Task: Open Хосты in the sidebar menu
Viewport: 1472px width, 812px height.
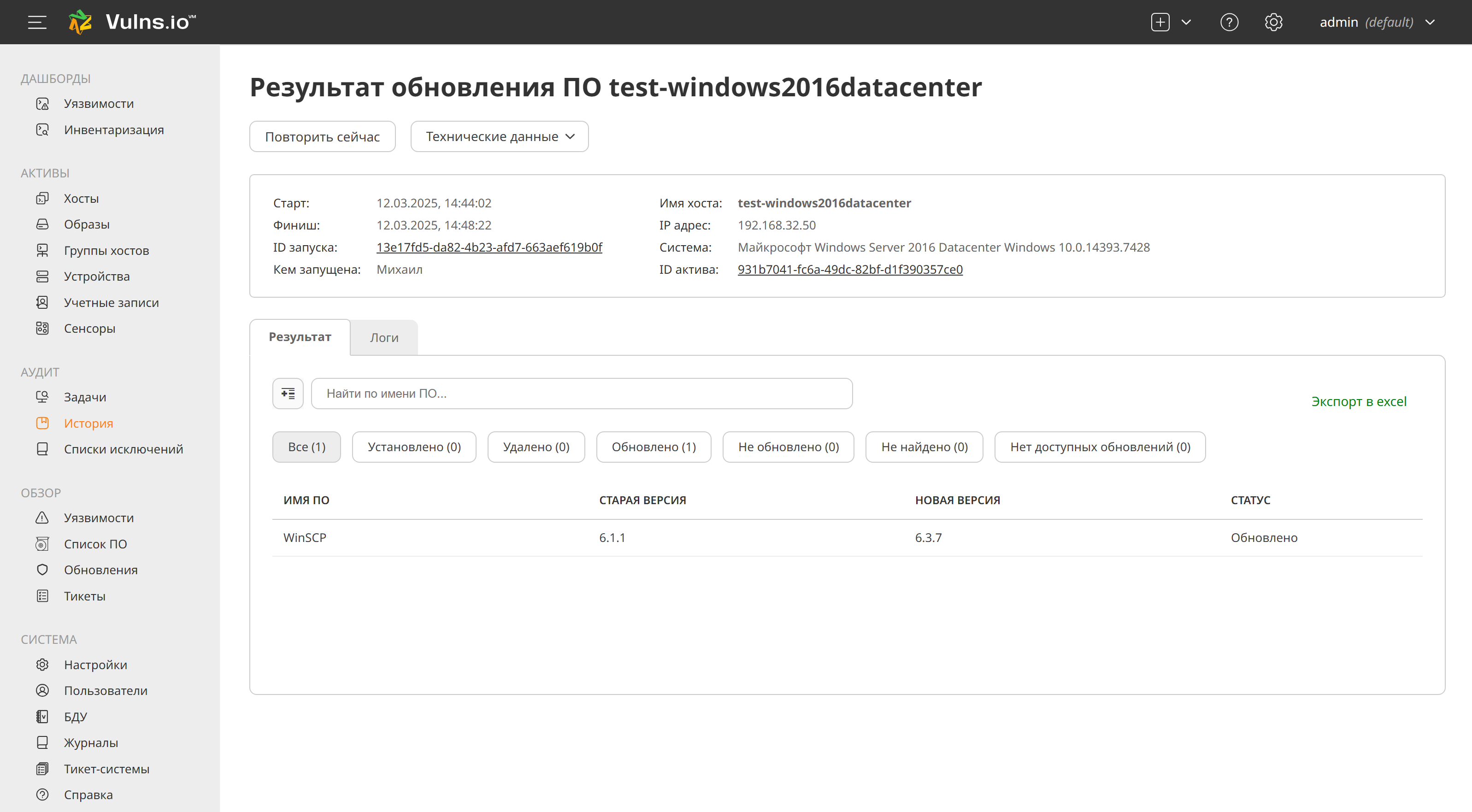Action: 81,198
